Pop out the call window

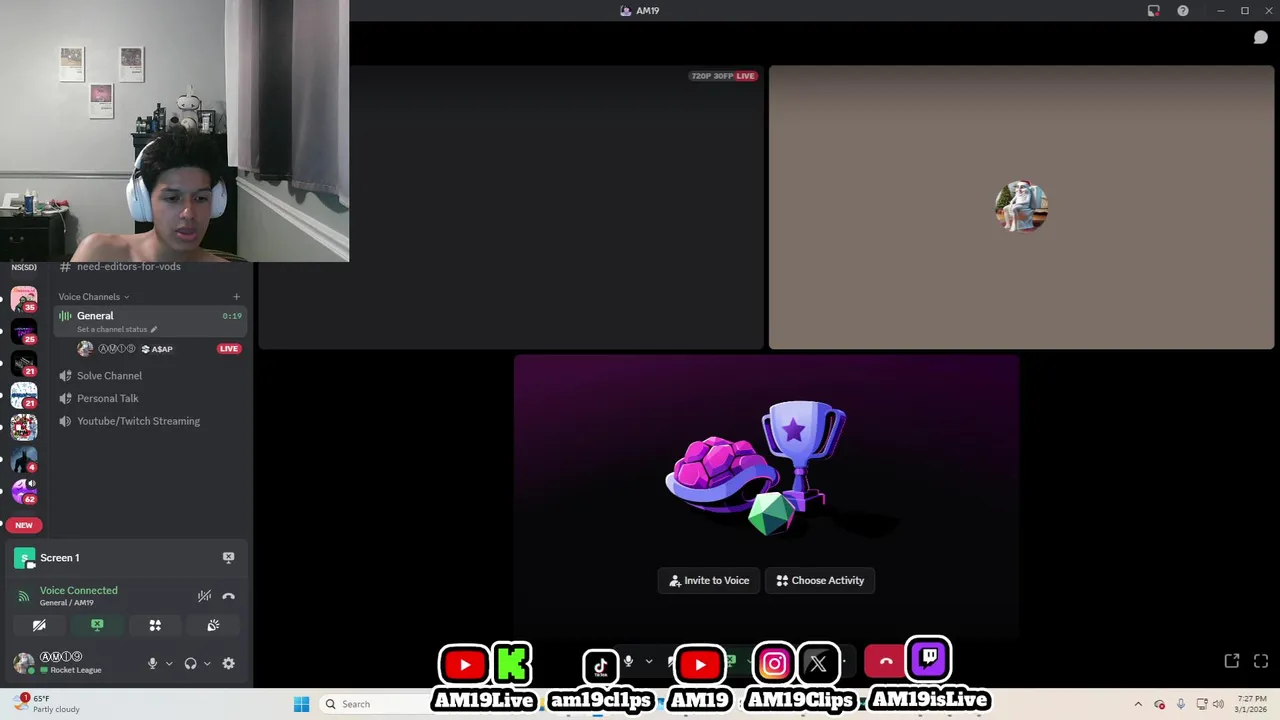[x=1232, y=661]
